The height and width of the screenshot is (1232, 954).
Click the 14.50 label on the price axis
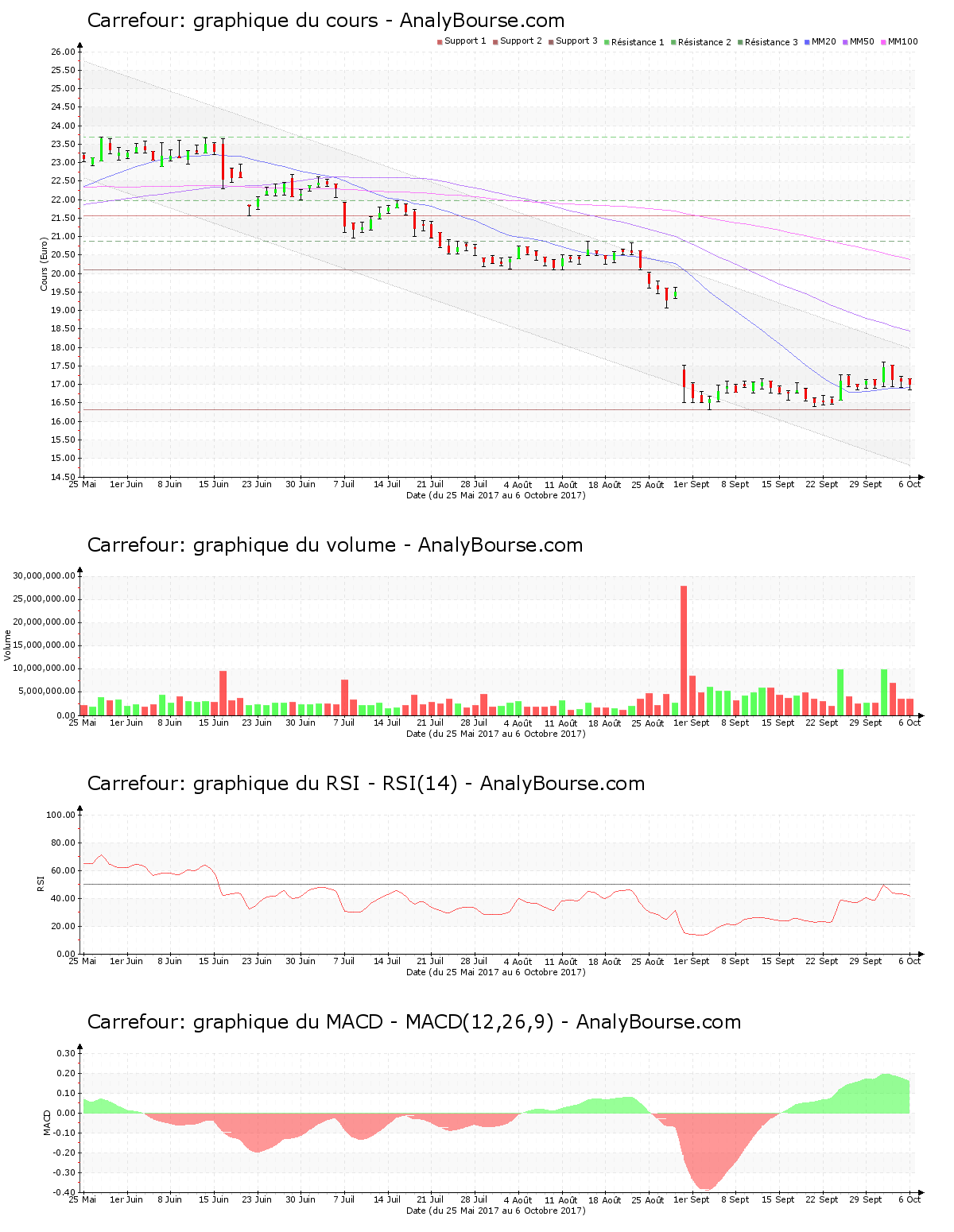(x=63, y=477)
